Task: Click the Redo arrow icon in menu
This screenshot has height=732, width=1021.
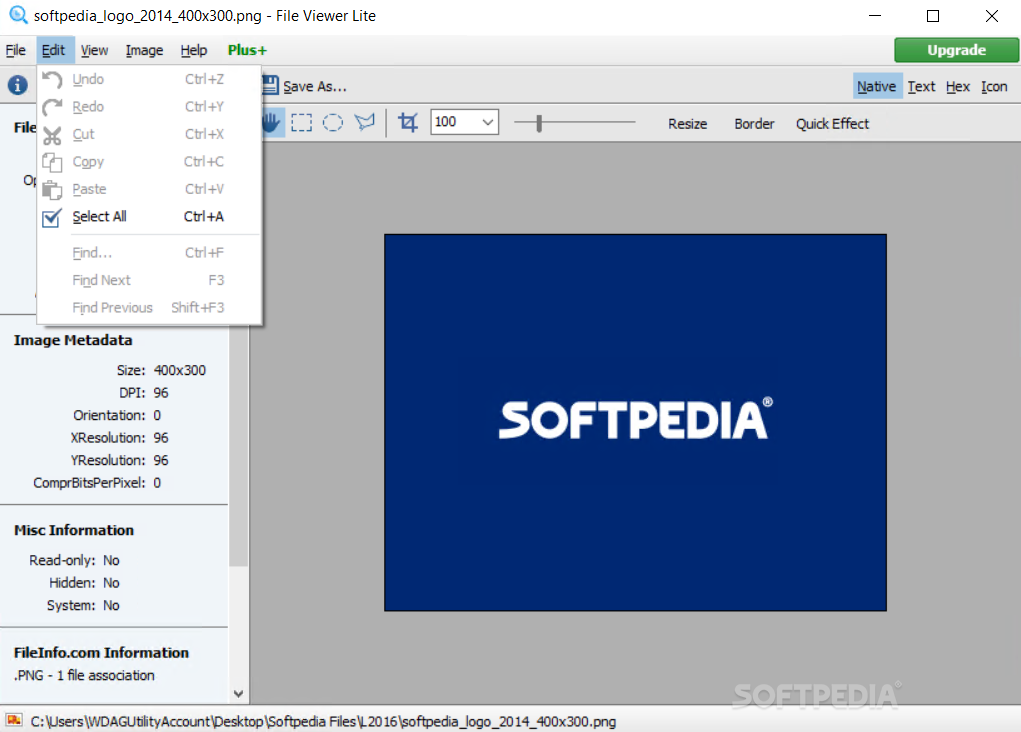Action: 52,107
